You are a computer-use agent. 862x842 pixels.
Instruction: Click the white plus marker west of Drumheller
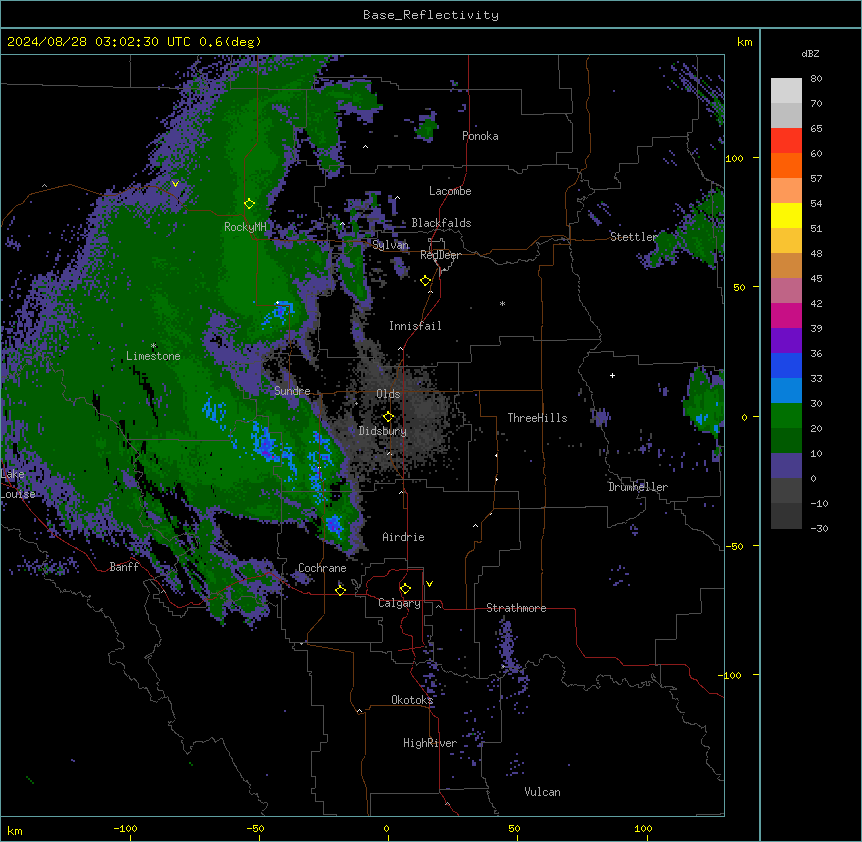click(612, 375)
